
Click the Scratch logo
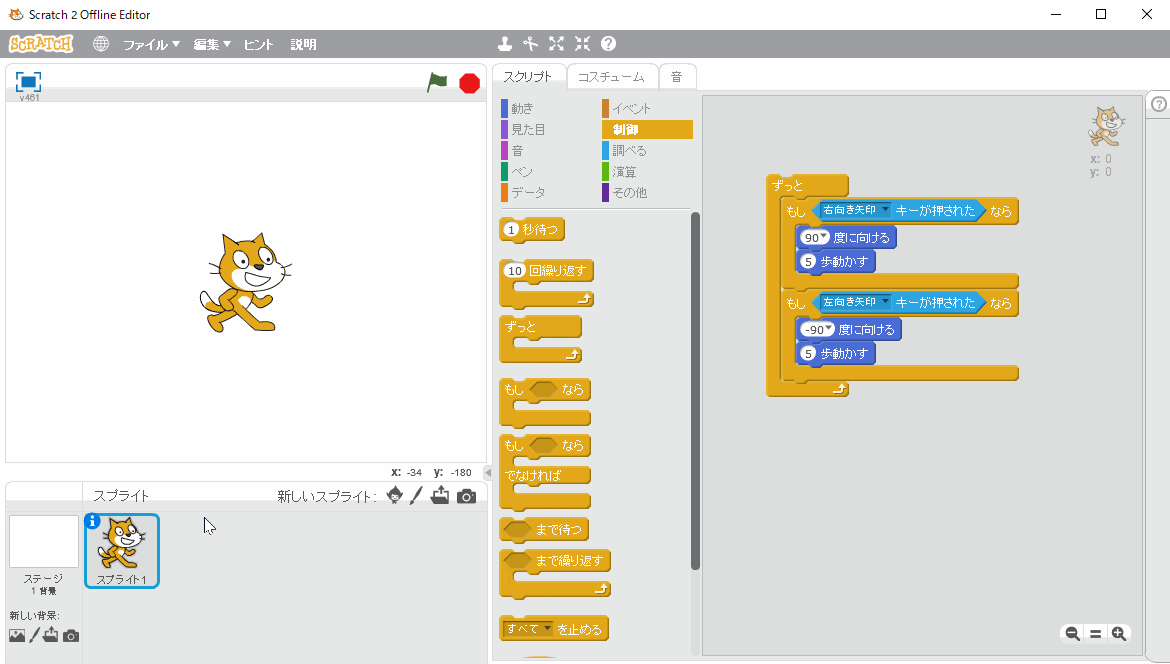[41, 44]
